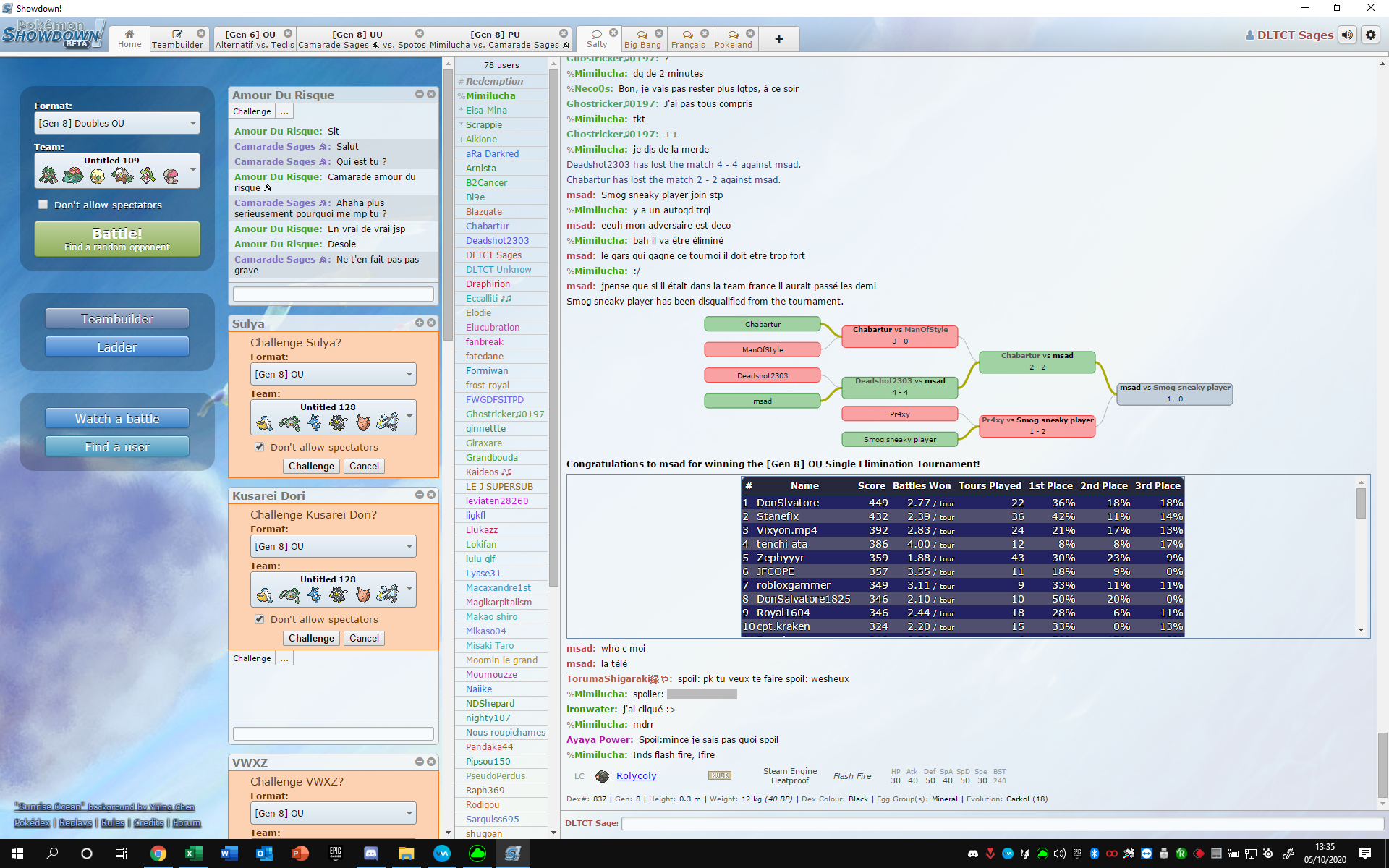The width and height of the screenshot is (1389, 868).
Task: Expand the Untitled 109 team selector
Action: coord(117,171)
